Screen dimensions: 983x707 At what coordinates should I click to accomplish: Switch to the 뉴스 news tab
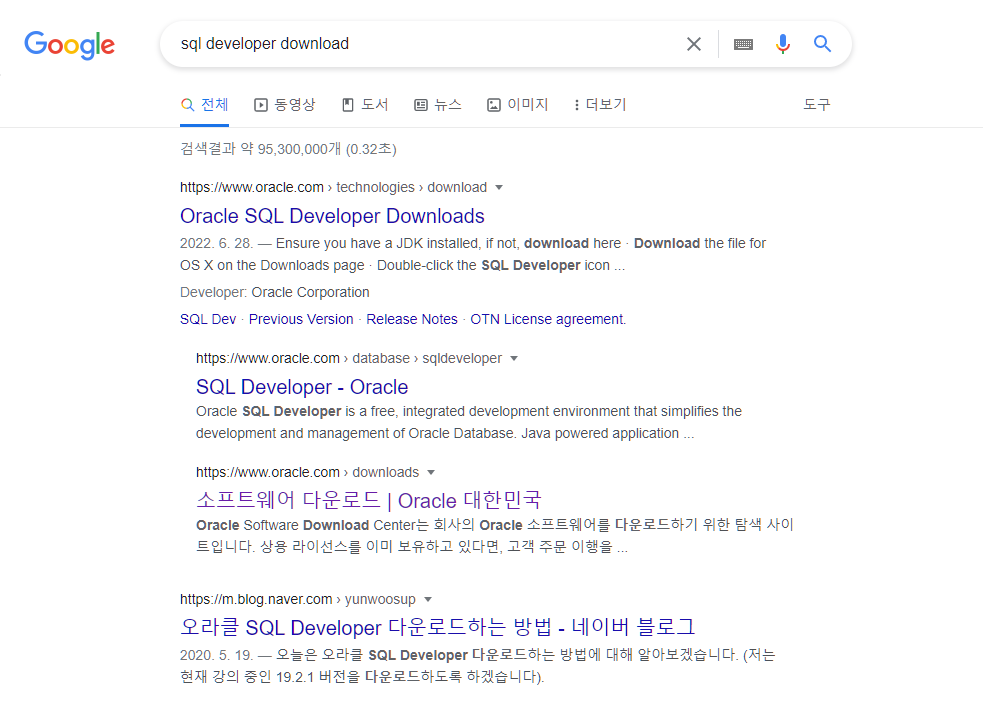click(x=438, y=105)
